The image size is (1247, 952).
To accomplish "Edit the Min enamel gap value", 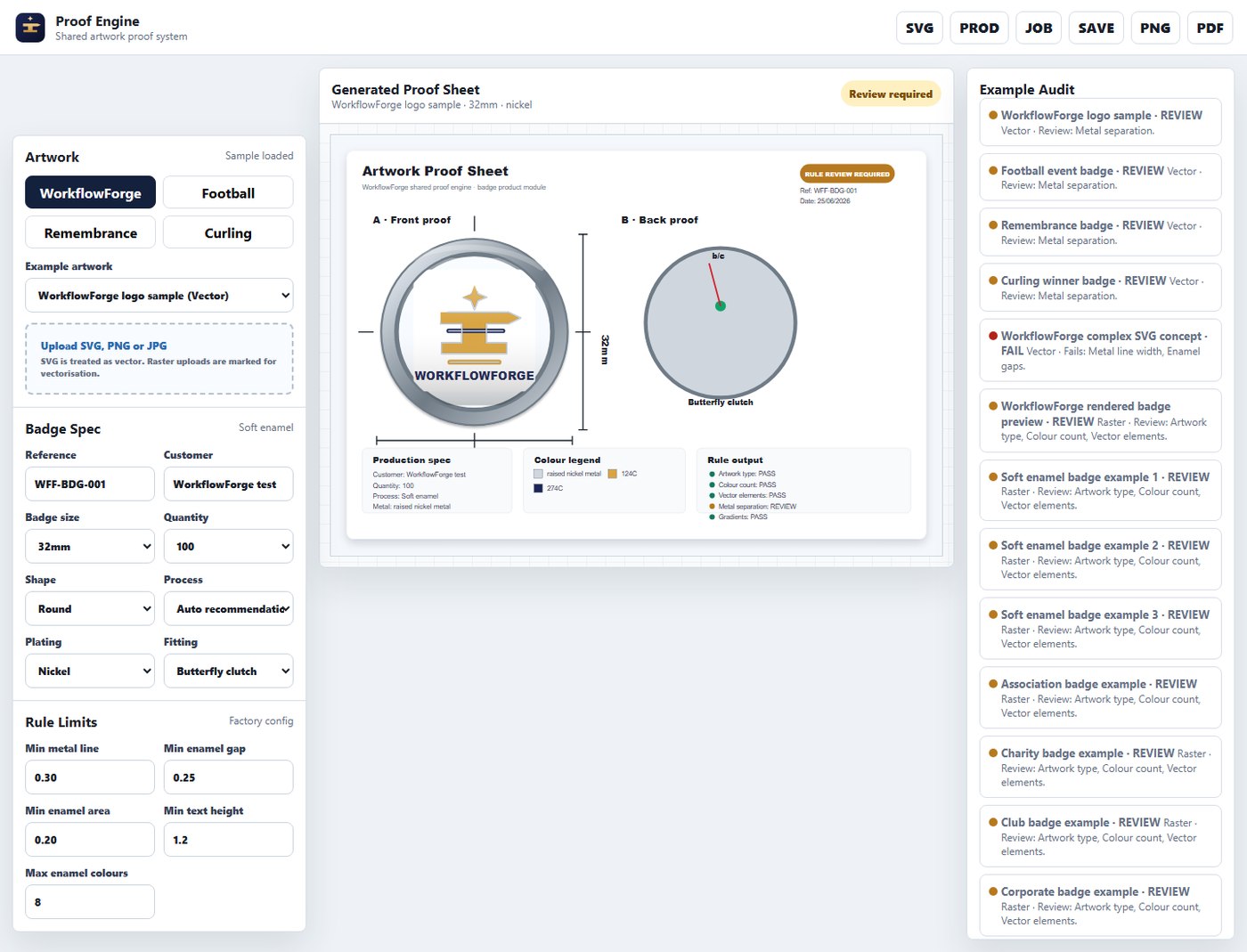I will 228,777.
